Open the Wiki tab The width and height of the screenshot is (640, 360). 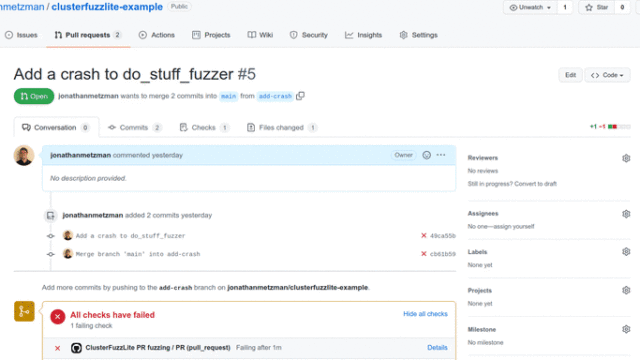pos(260,35)
